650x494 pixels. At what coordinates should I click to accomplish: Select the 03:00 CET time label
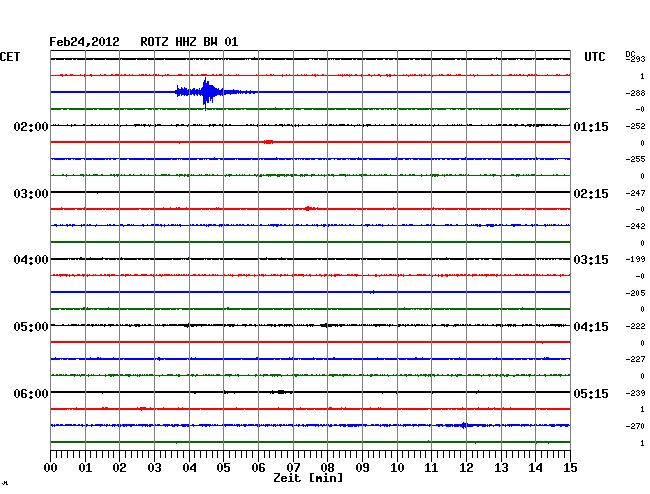coord(31,194)
